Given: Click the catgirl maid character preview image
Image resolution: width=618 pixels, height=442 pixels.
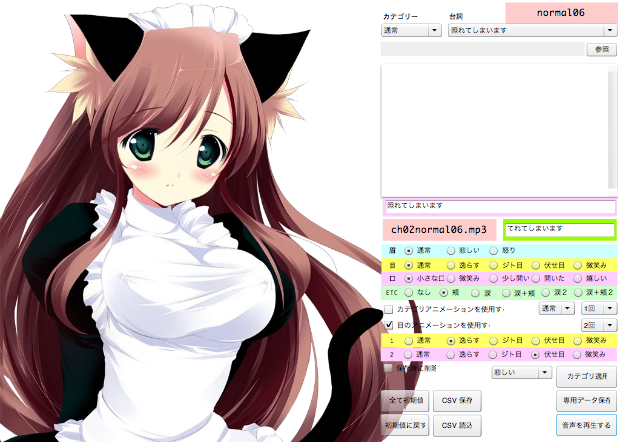Looking at the screenshot, I should point(189,223).
